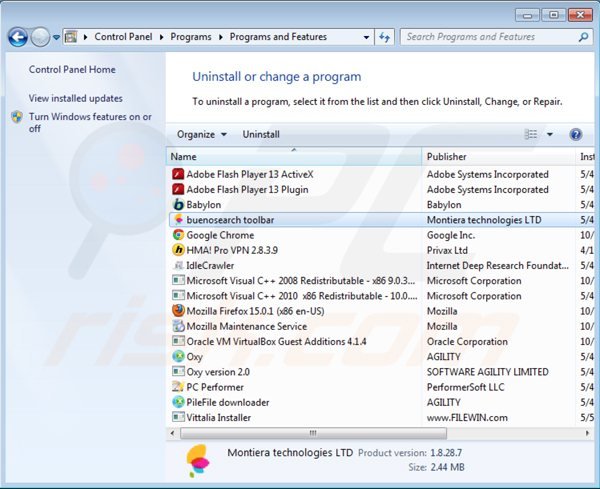600x489 pixels.
Task: Select the Google Chrome row by name
Action: 220,235
